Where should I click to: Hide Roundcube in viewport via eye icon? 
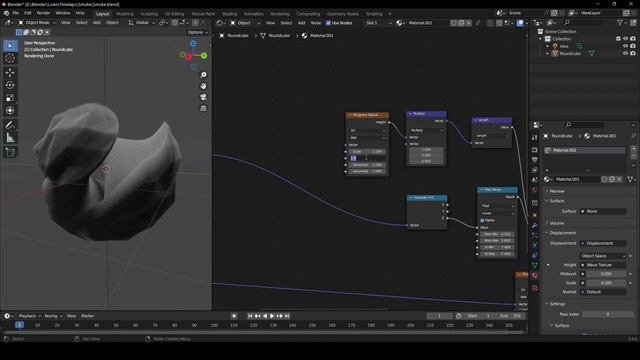pyautogui.click(x=625, y=53)
